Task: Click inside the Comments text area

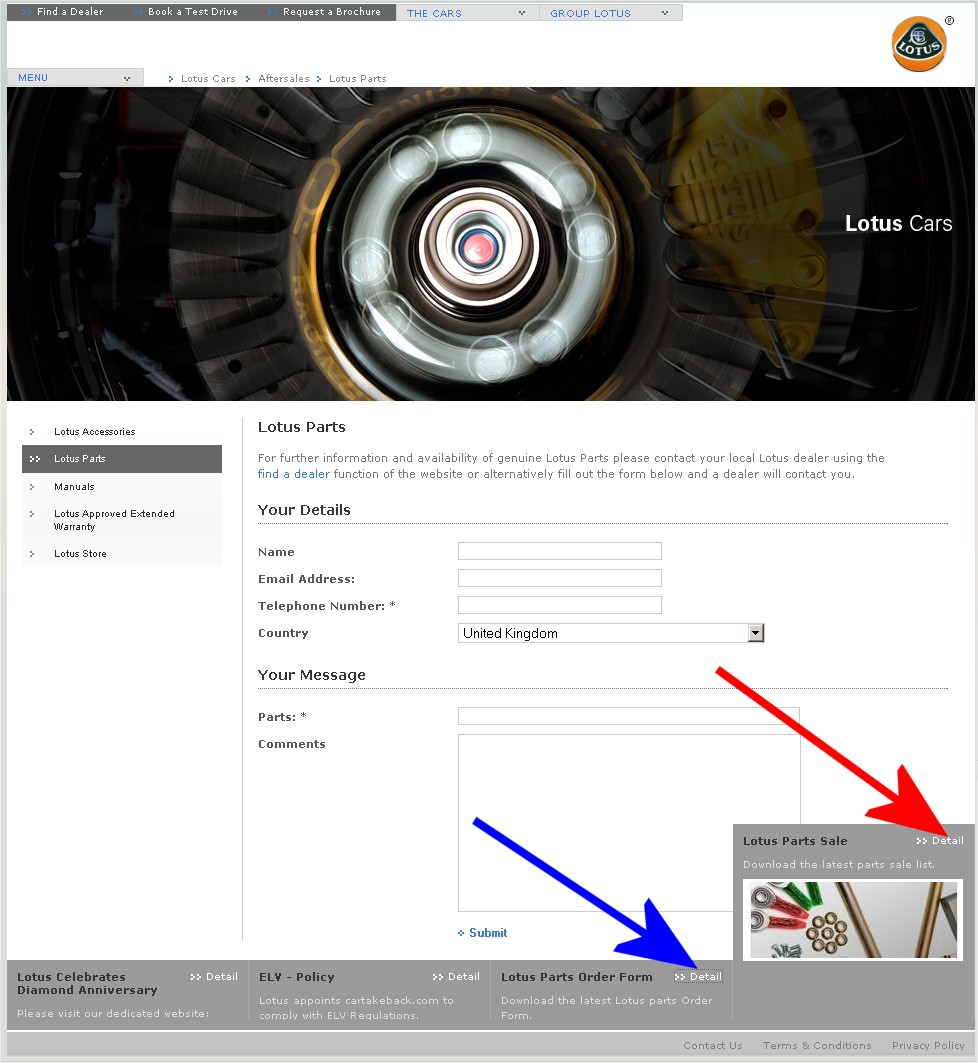Action: tap(628, 823)
